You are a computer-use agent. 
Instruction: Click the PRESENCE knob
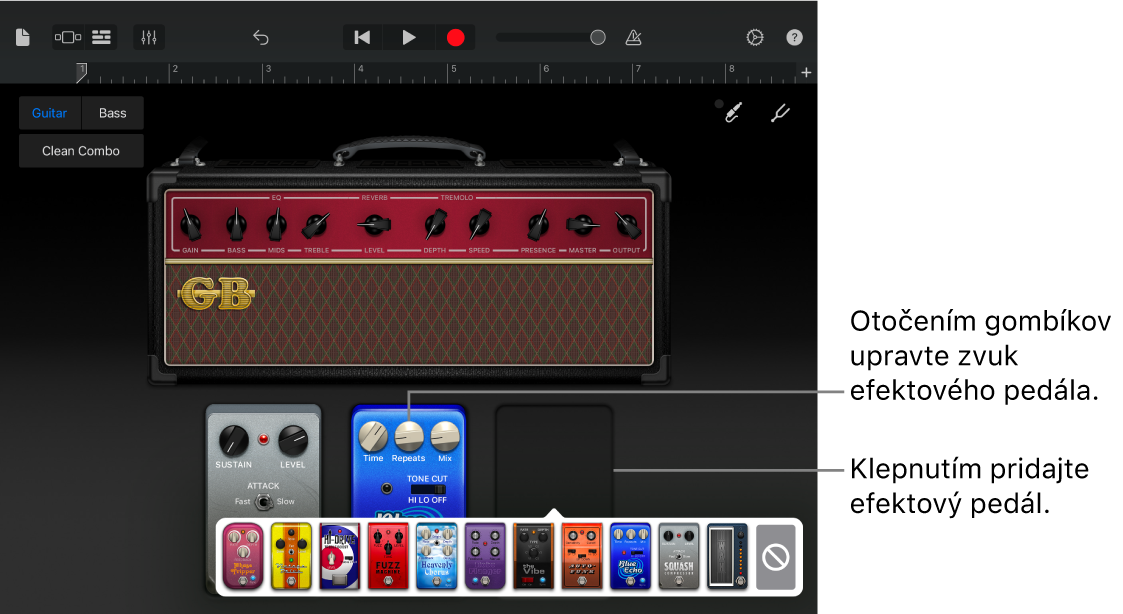pos(538,225)
